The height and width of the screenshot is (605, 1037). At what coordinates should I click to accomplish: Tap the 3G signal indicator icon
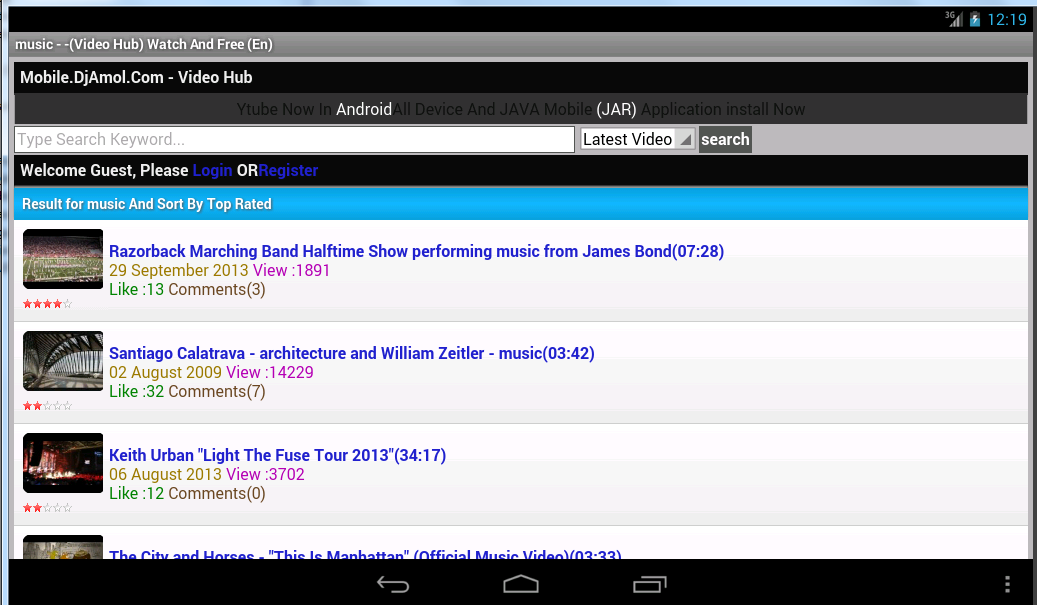[954, 19]
